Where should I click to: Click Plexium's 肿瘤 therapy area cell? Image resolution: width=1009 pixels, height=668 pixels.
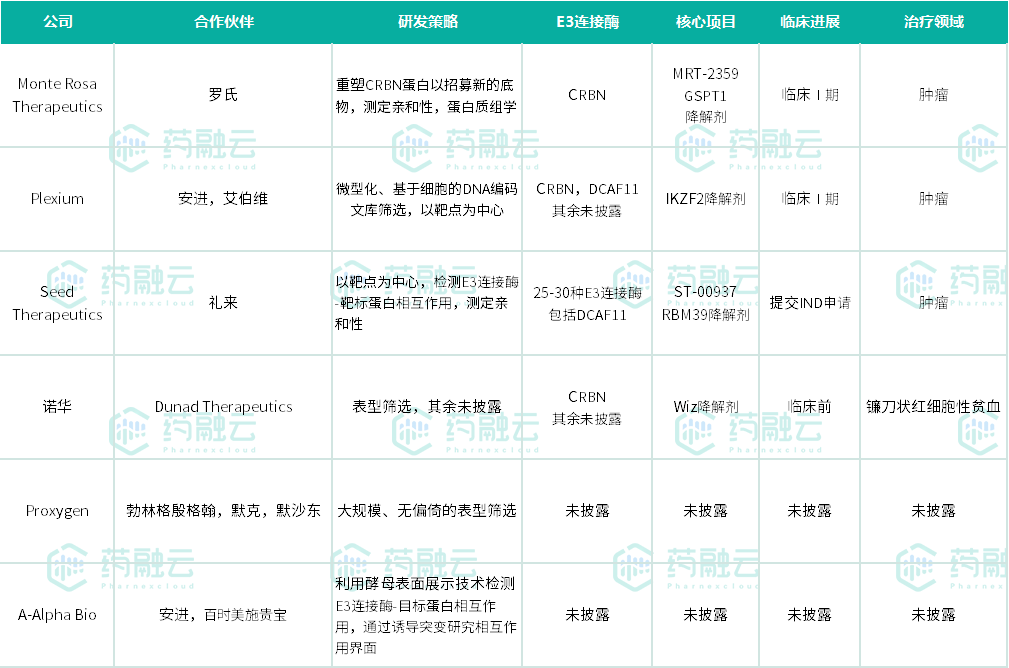pos(934,199)
